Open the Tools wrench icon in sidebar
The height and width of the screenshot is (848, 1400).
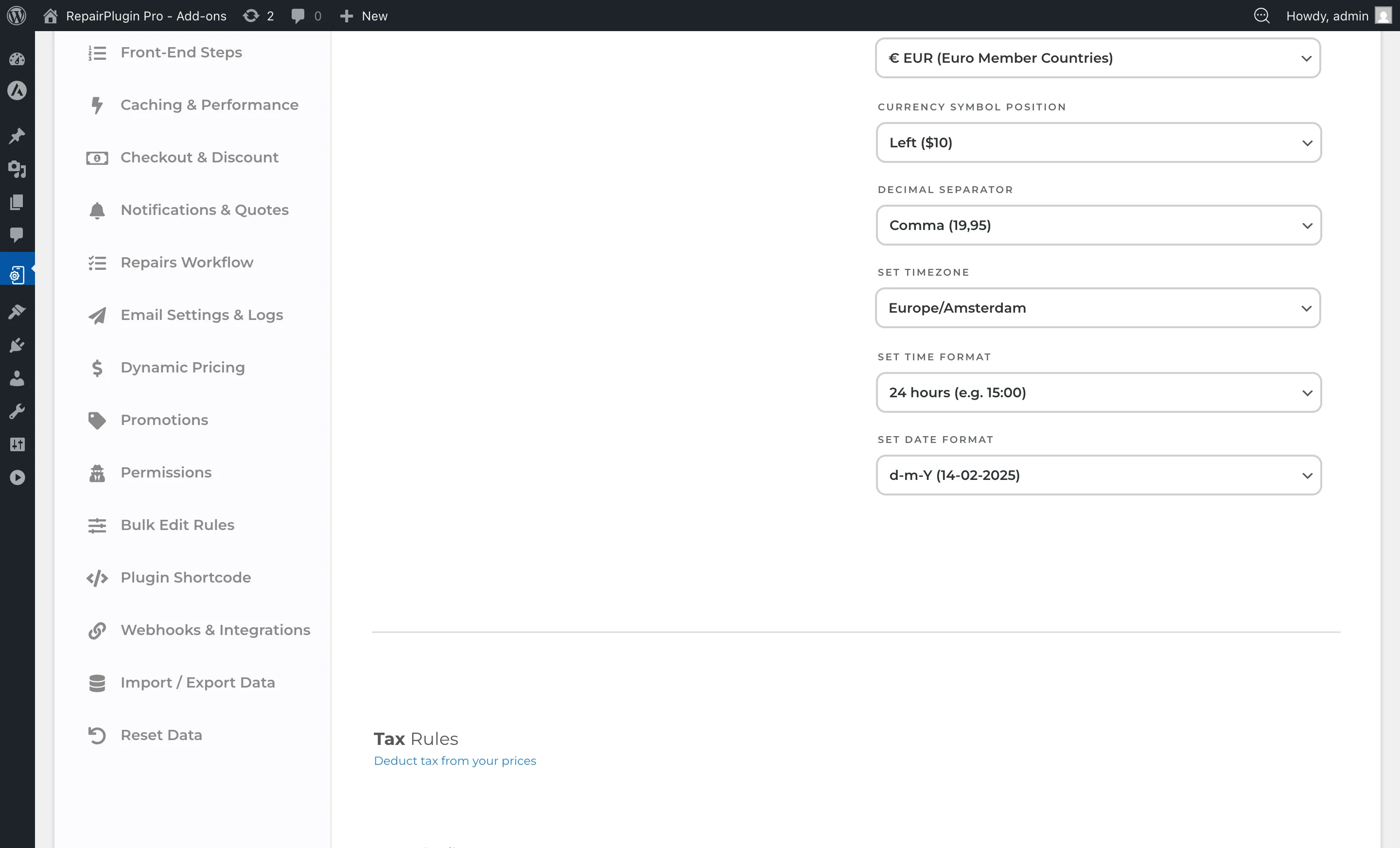coord(17,411)
